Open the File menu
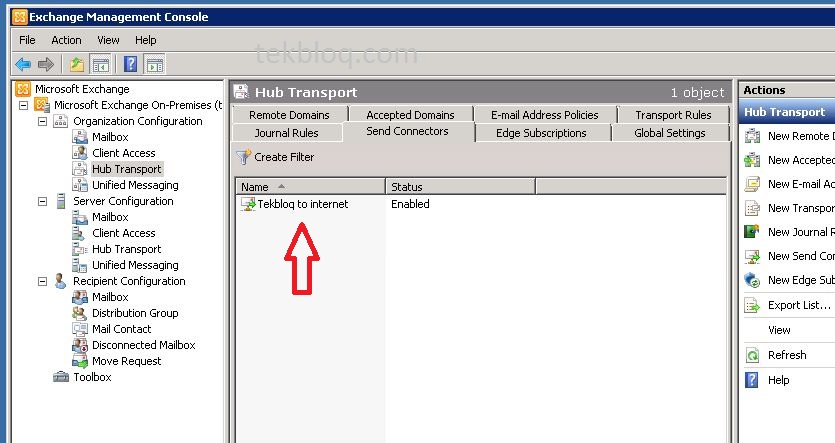The image size is (835, 443). [27, 40]
